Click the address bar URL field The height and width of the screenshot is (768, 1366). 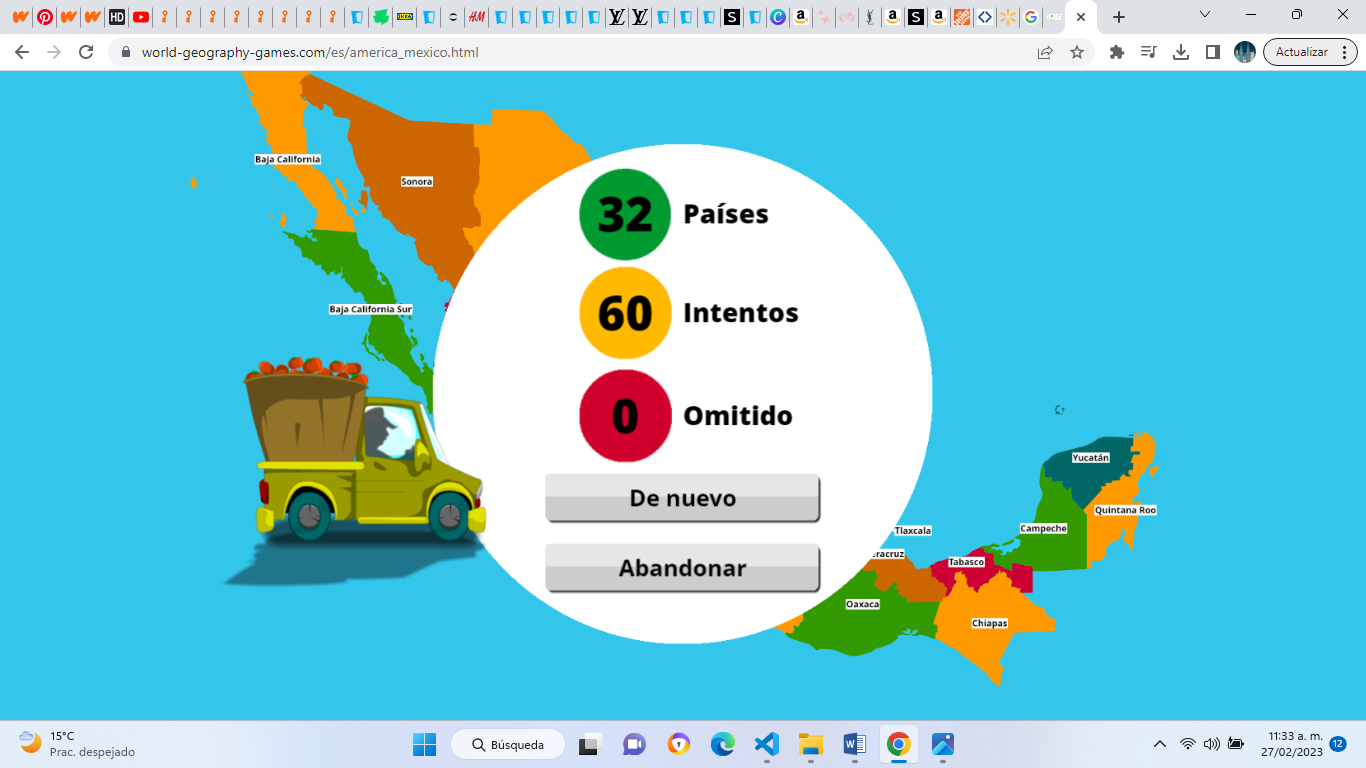580,52
